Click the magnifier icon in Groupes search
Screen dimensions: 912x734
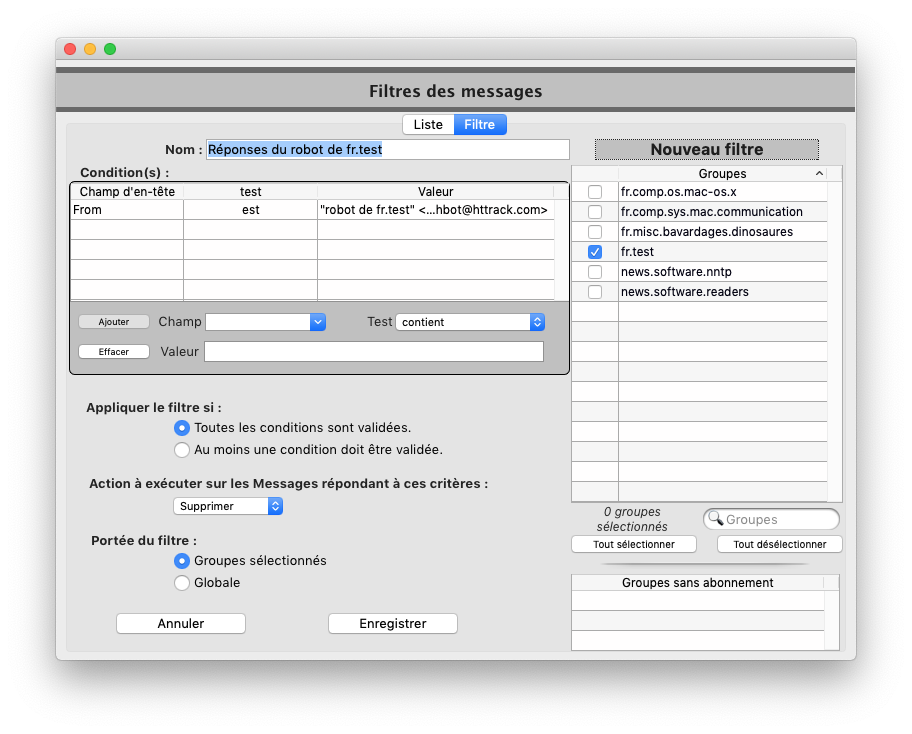715,519
